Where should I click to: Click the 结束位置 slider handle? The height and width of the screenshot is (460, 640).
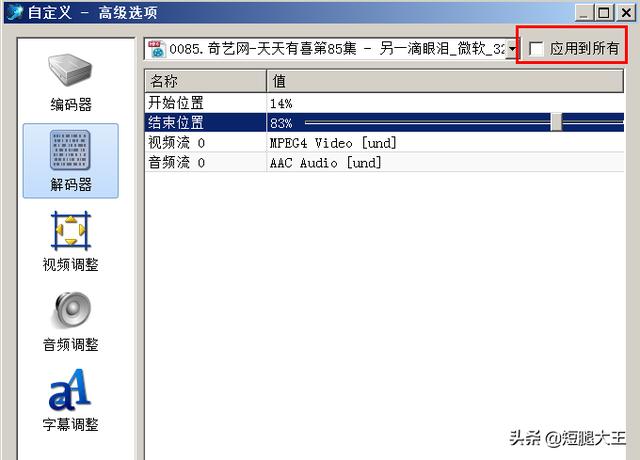(556, 122)
